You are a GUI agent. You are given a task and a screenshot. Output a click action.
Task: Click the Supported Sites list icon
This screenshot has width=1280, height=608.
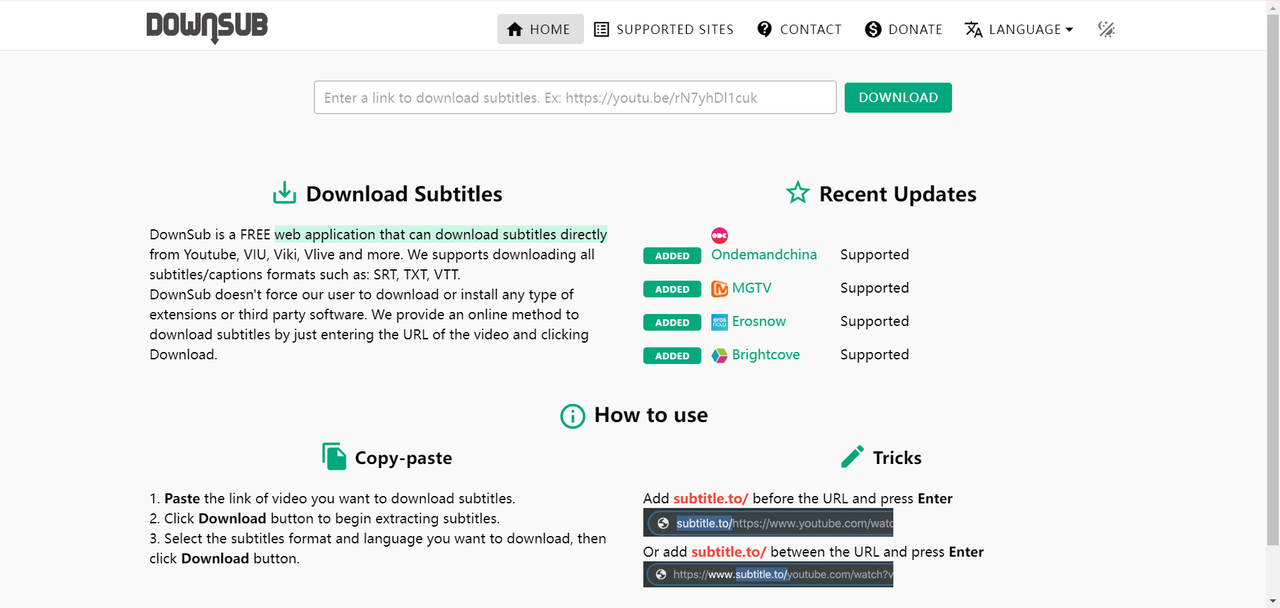[x=601, y=29]
